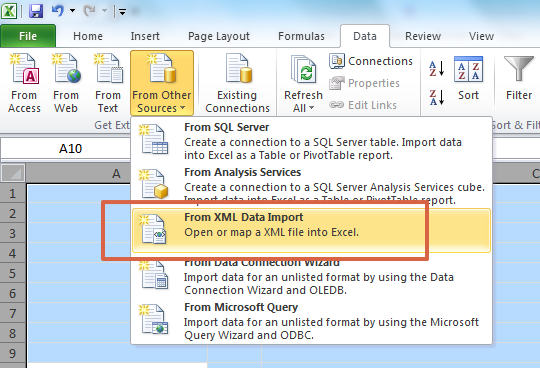This screenshot has width=540, height=368.
Task: Select the Data tab
Action: pyautogui.click(x=365, y=36)
